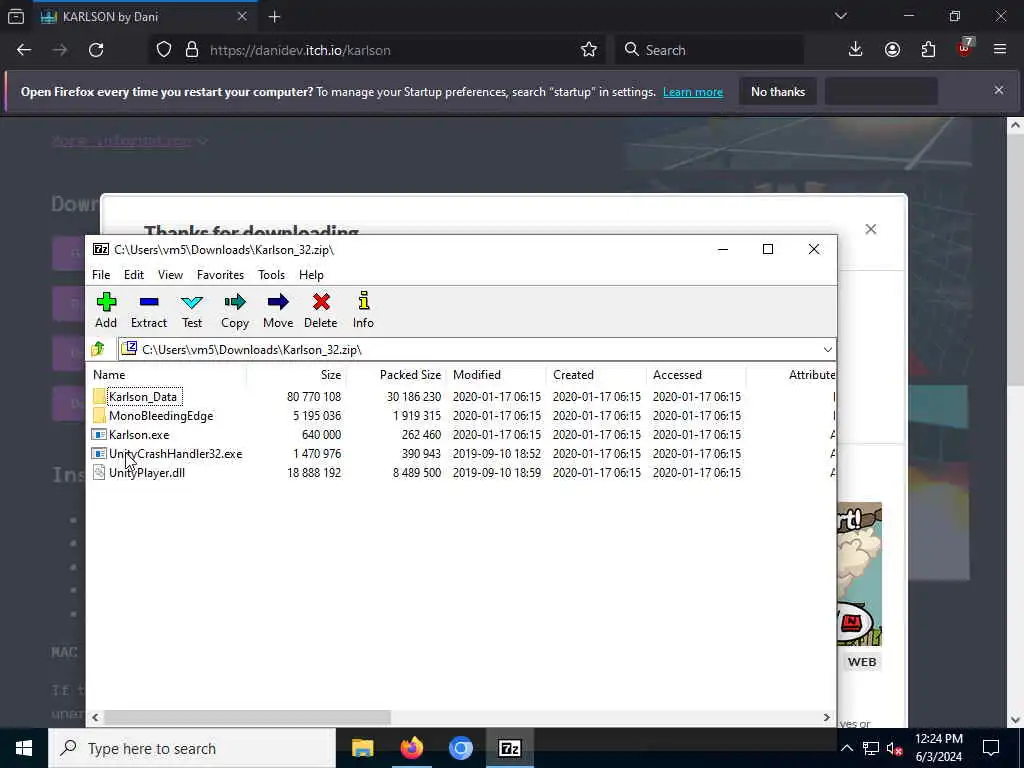Screen dimensions: 1024x768
Task: Click the shield tracking protection icon
Action: click(164, 50)
